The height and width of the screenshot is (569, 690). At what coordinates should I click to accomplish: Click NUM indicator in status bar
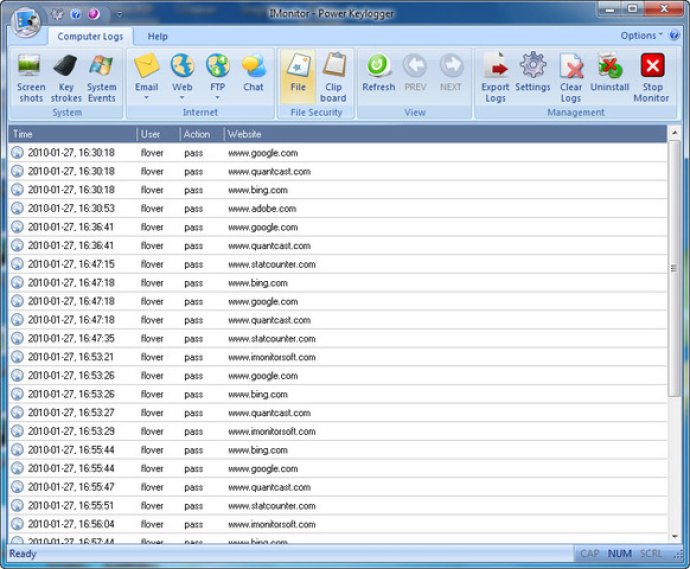(x=620, y=554)
